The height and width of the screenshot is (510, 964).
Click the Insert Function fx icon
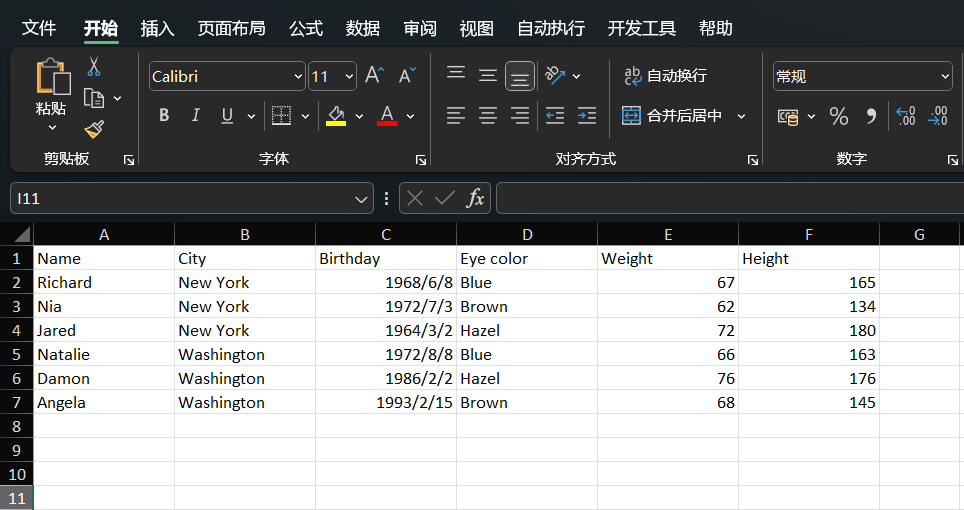[475, 198]
